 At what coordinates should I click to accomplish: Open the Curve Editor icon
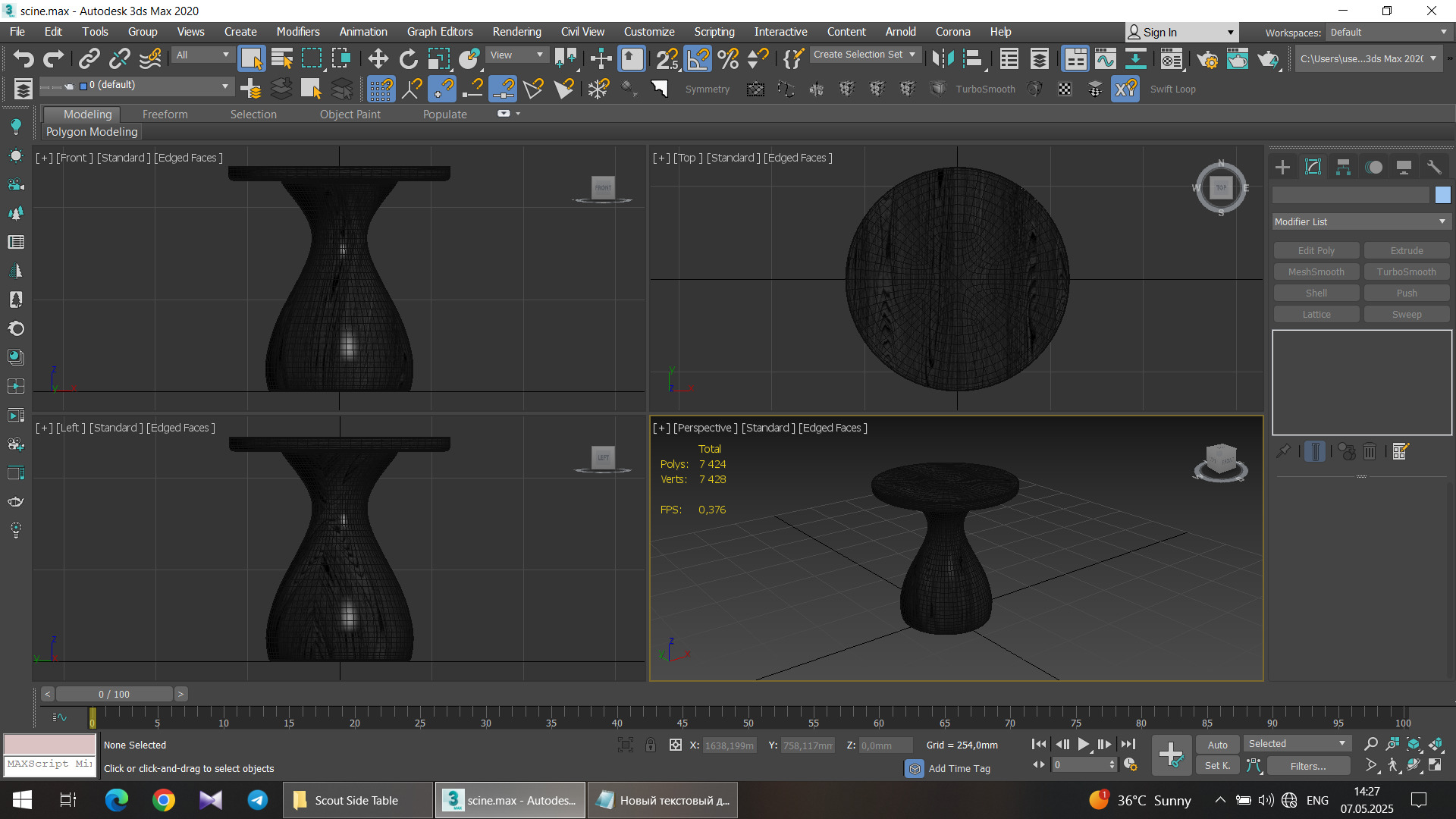1106,58
